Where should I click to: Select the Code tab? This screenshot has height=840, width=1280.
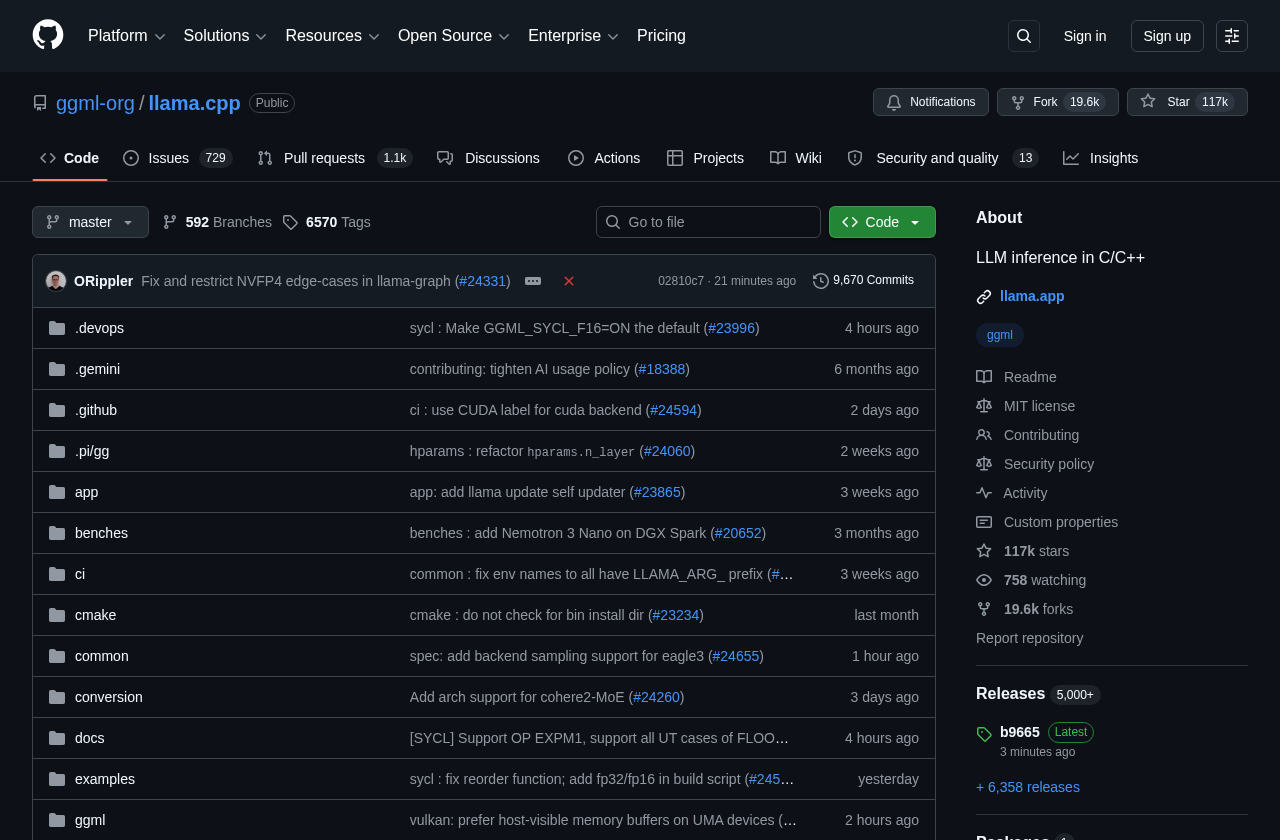pos(70,158)
